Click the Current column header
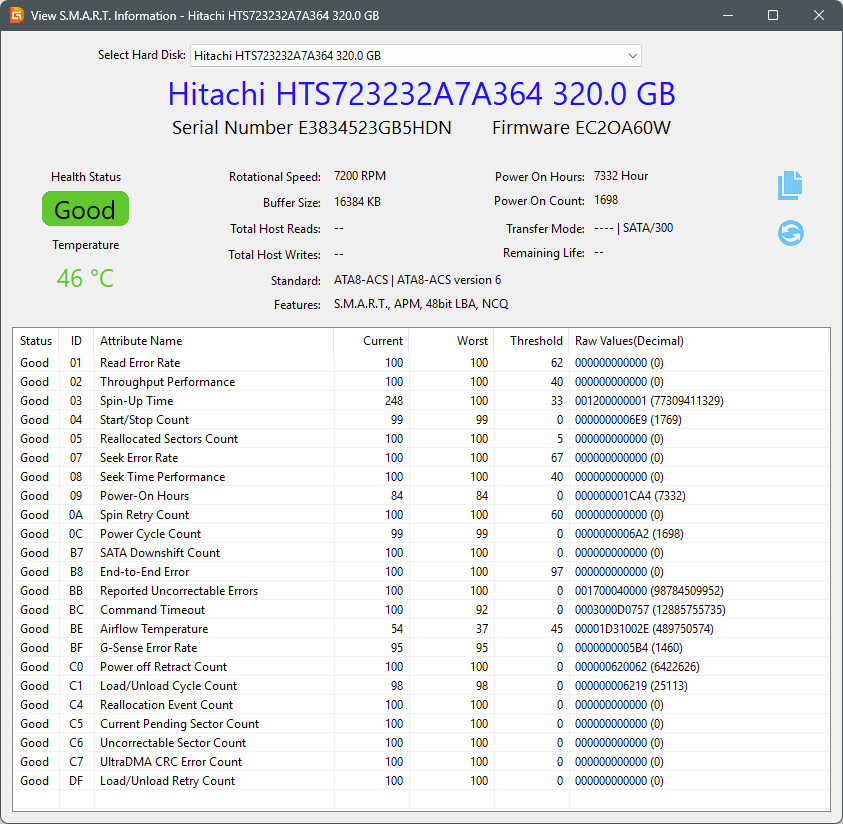 point(372,341)
